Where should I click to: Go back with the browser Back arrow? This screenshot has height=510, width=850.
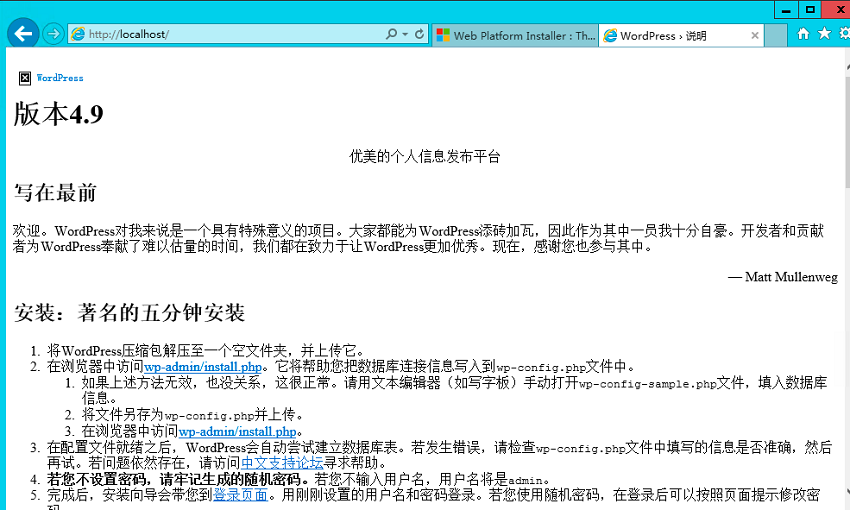[x=23, y=34]
